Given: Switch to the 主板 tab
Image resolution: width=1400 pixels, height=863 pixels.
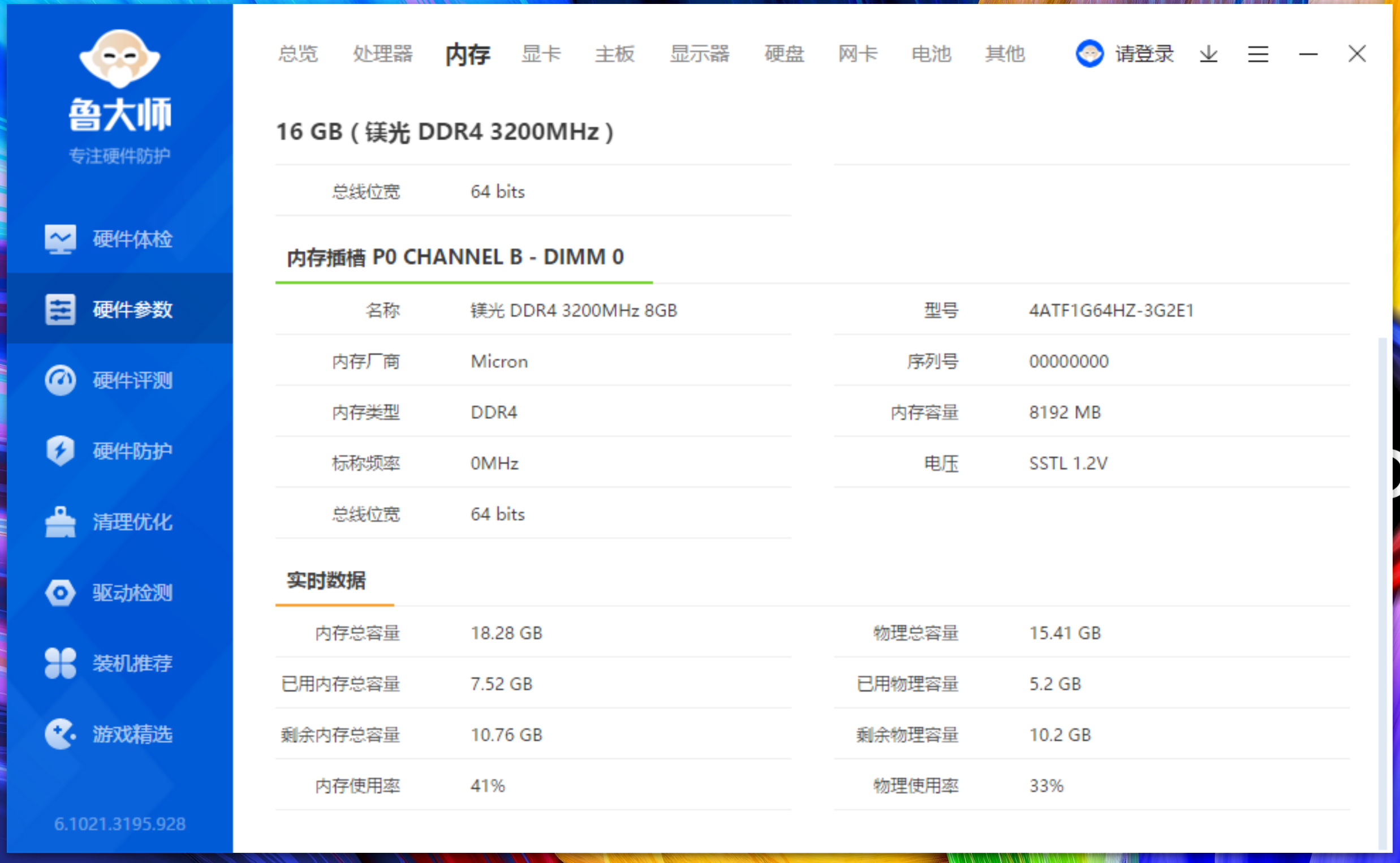Looking at the screenshot, I should (614, 54).
